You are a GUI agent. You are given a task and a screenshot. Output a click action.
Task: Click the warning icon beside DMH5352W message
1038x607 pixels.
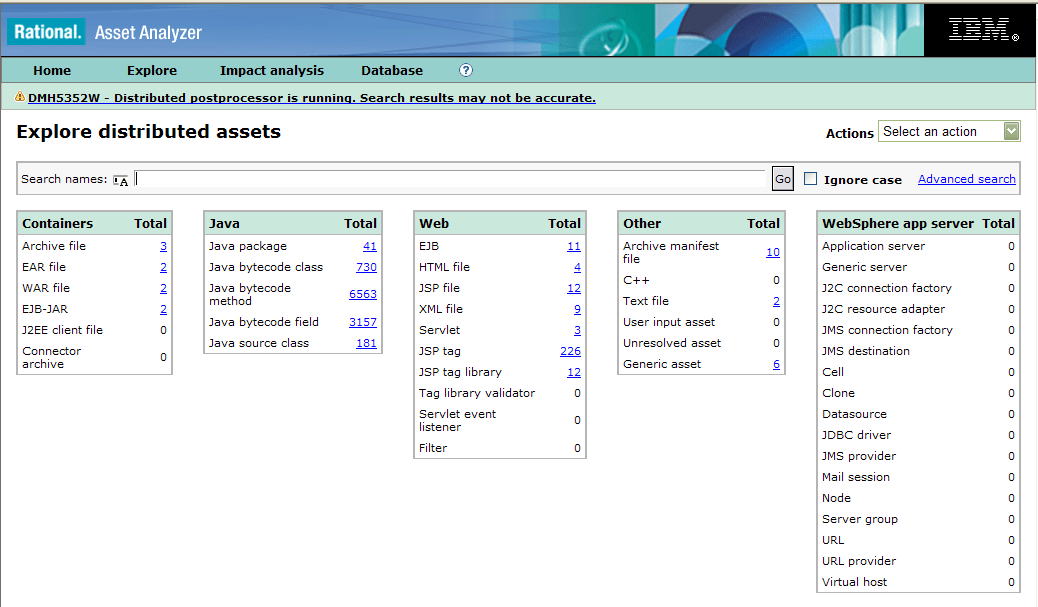(x=20, y=98)
